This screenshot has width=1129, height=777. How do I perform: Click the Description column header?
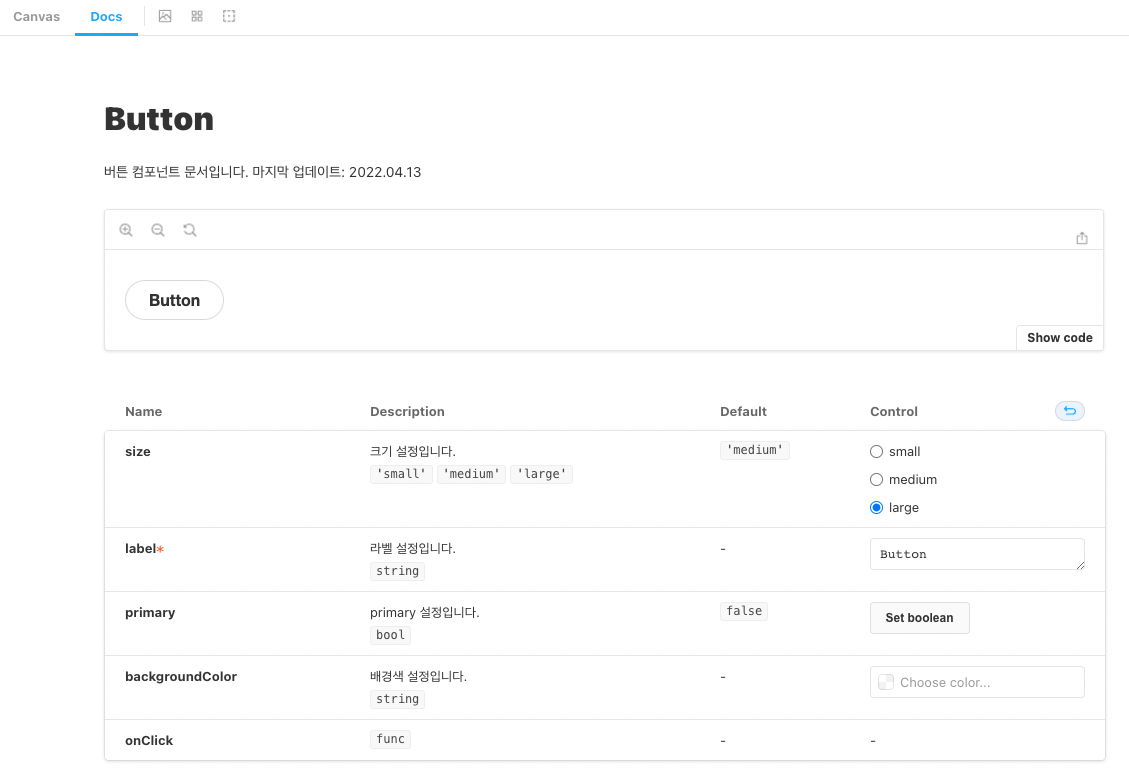[407, 411]
